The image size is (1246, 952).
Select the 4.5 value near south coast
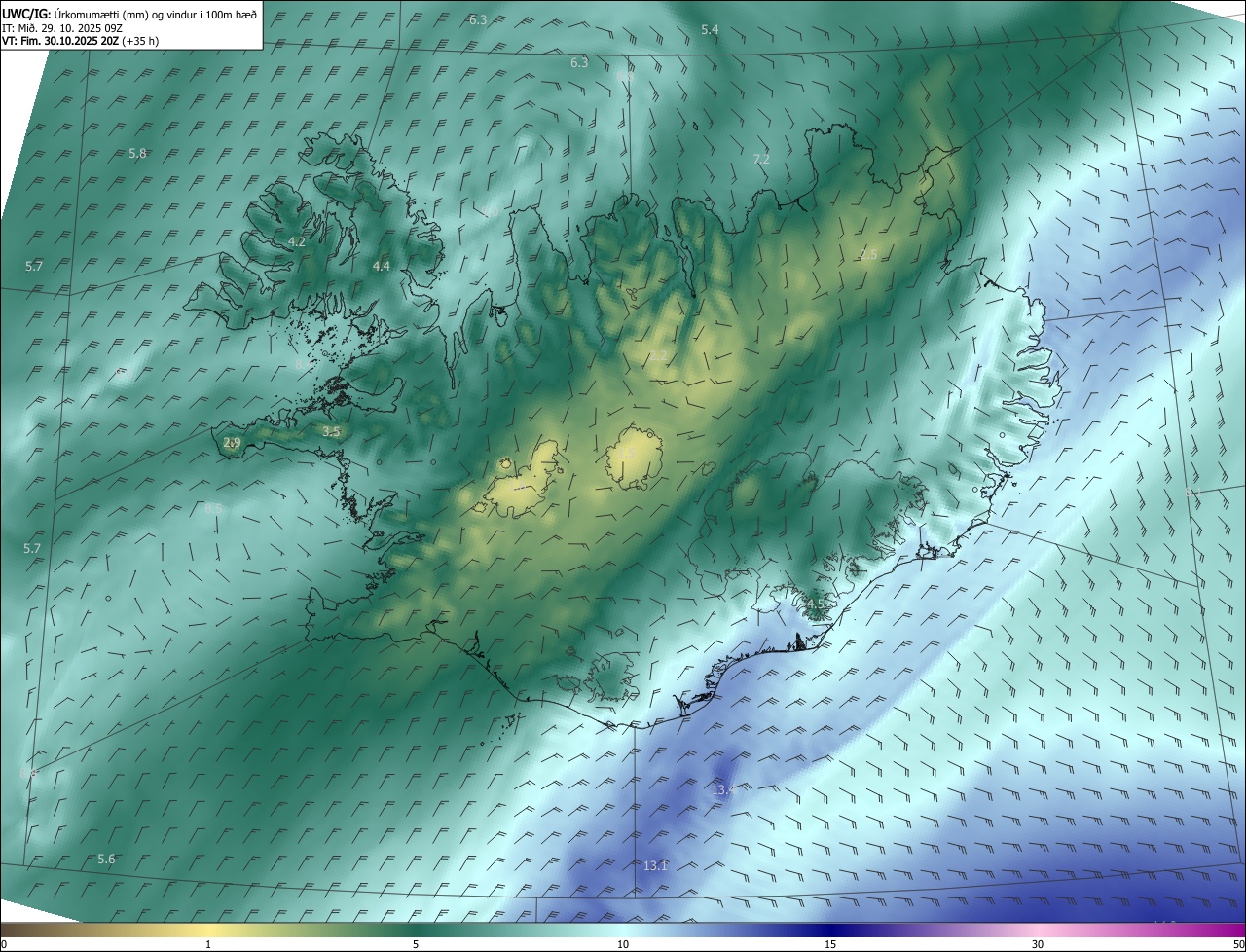click(815, 604)
